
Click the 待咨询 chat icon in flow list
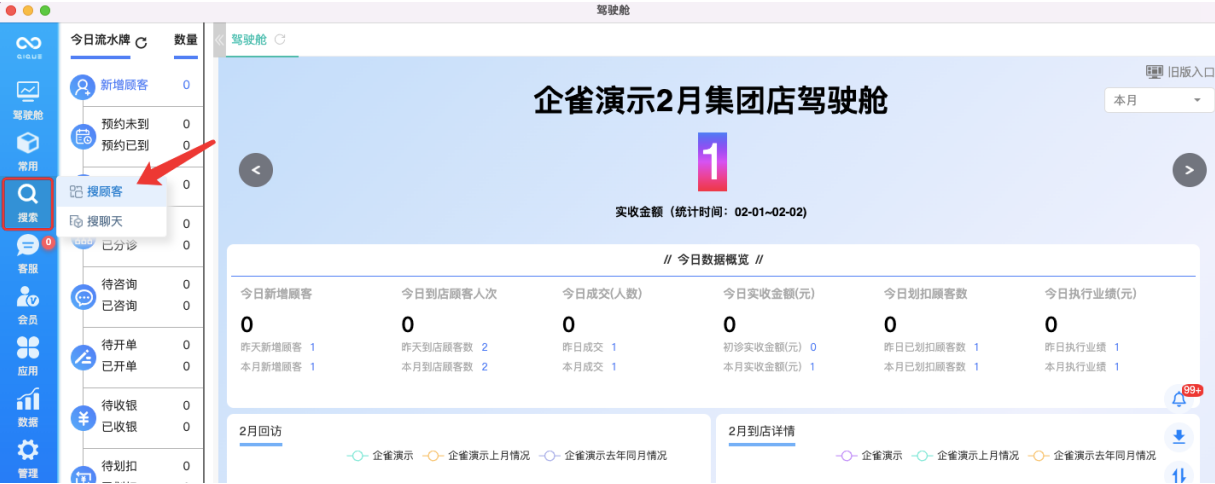coord(83,296)
